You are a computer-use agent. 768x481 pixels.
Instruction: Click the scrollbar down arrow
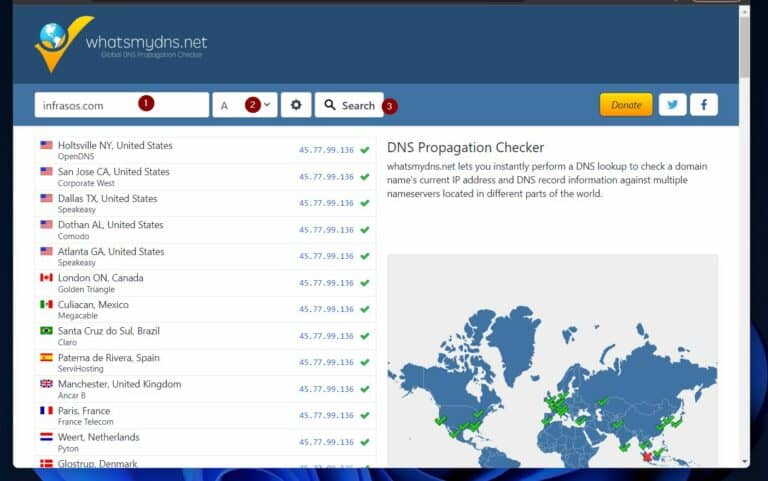click(x=744, y=461)
